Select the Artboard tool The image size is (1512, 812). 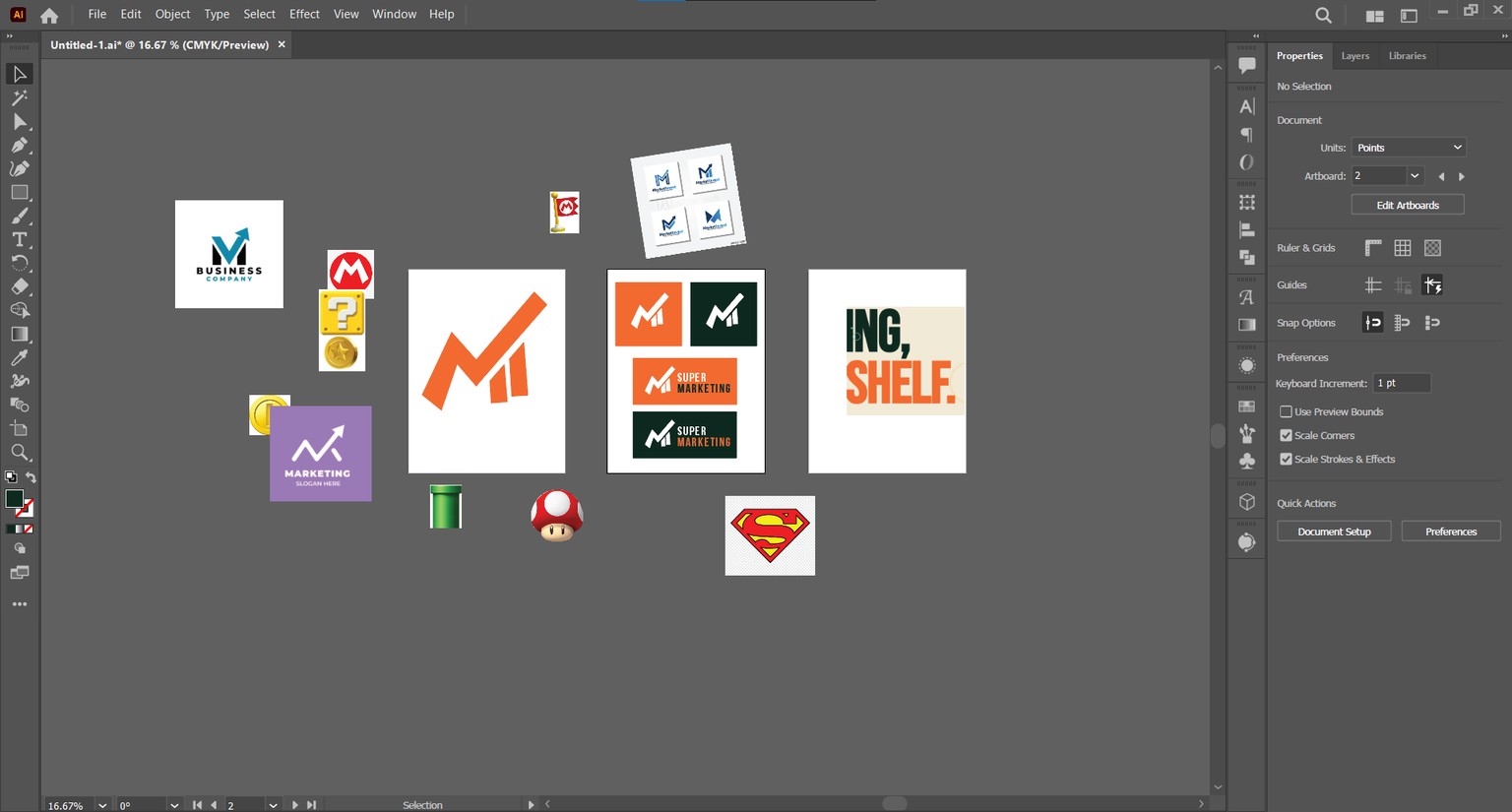click(x=20, y=428)
